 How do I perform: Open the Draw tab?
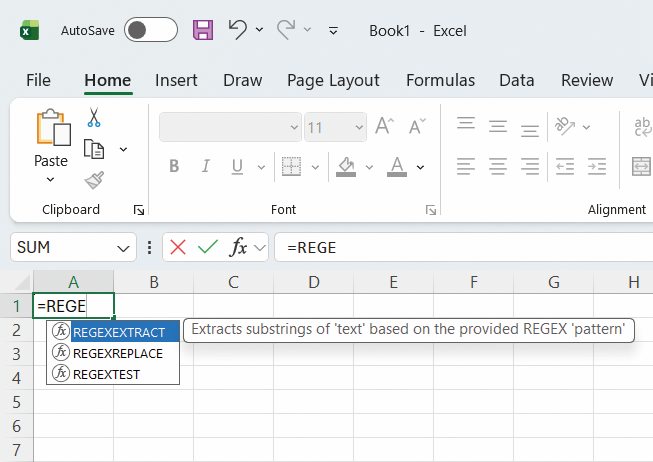click(x=242, y=80)
